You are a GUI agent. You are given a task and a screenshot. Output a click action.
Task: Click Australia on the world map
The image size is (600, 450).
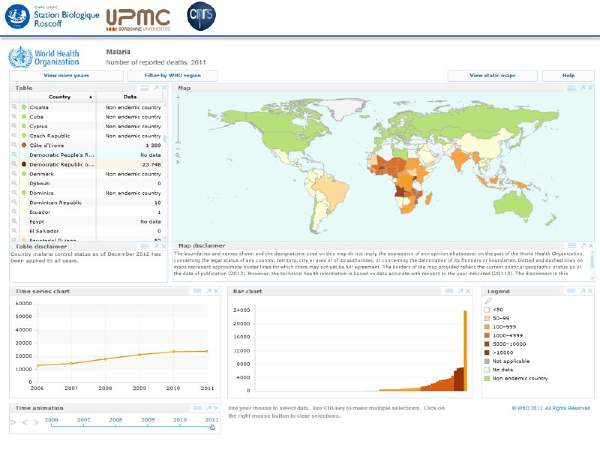pyautogui.click(x=514, y=204)
